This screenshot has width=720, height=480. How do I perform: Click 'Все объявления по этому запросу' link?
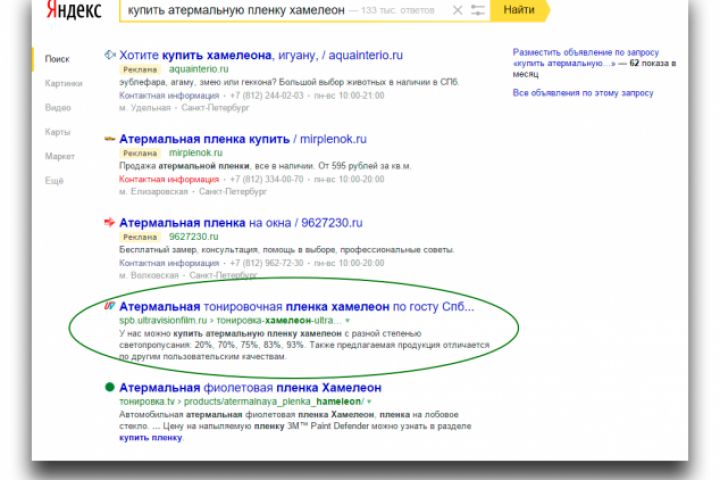pyautogui.click(x=583, y=93)
